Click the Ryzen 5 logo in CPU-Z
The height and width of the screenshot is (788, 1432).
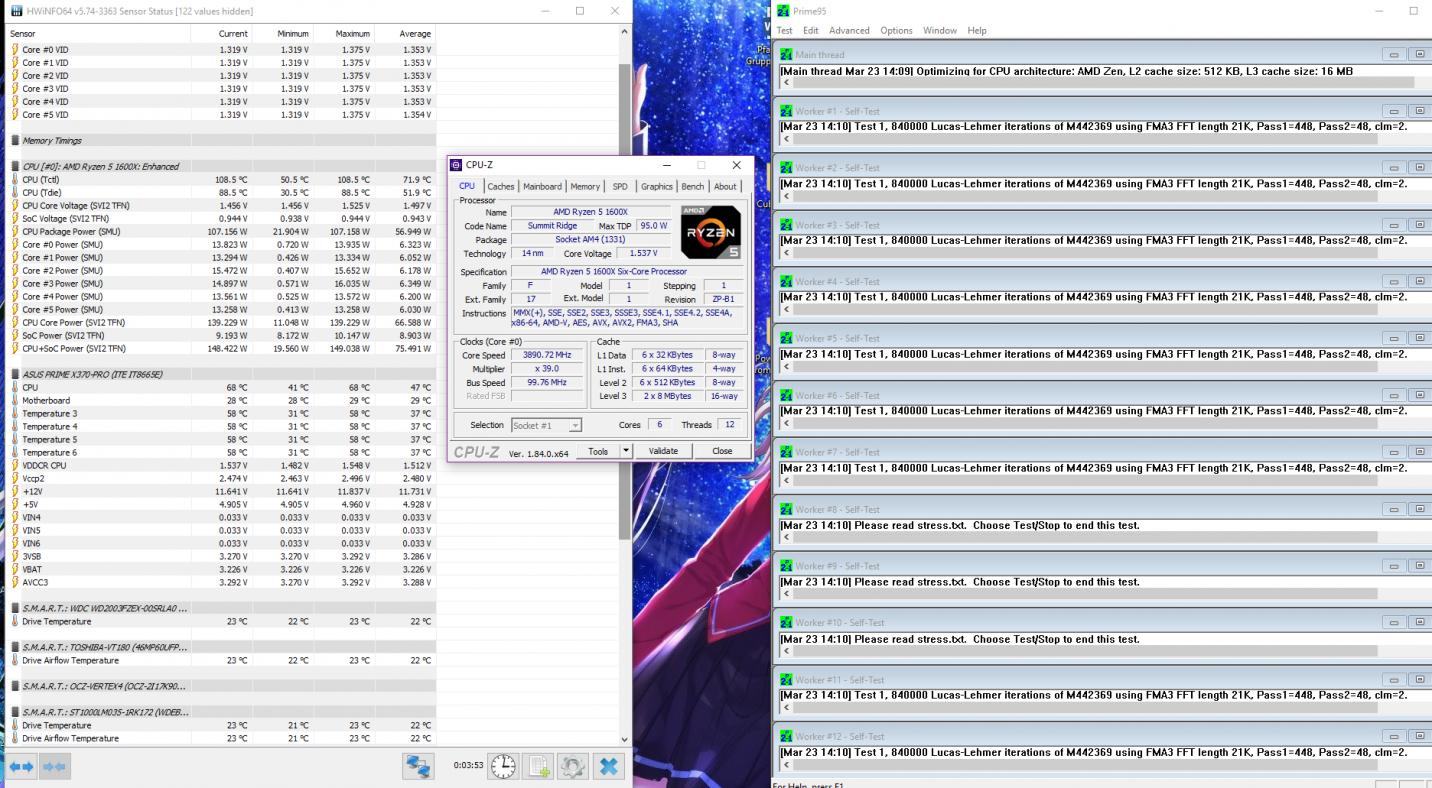pos(710,232)
